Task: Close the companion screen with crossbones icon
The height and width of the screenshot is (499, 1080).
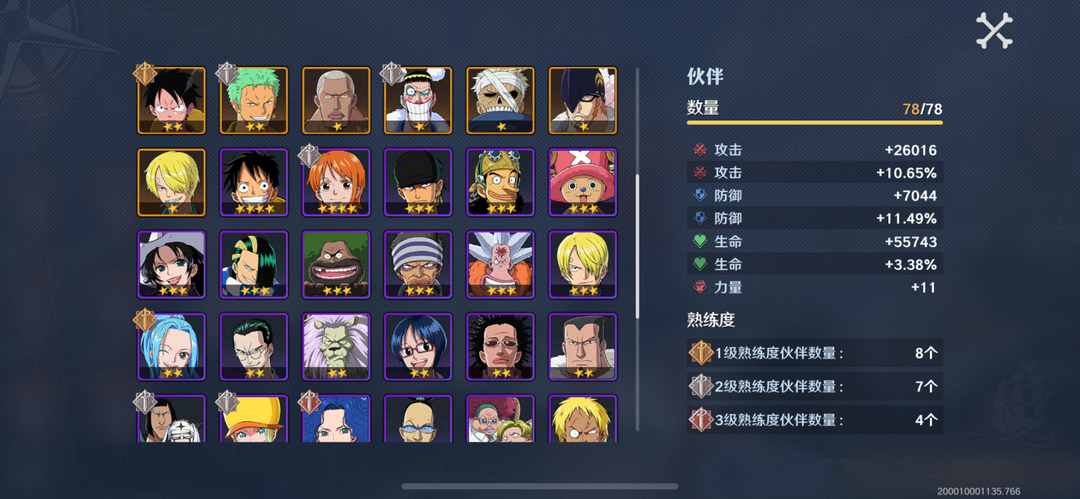Action: coord(994,30)
